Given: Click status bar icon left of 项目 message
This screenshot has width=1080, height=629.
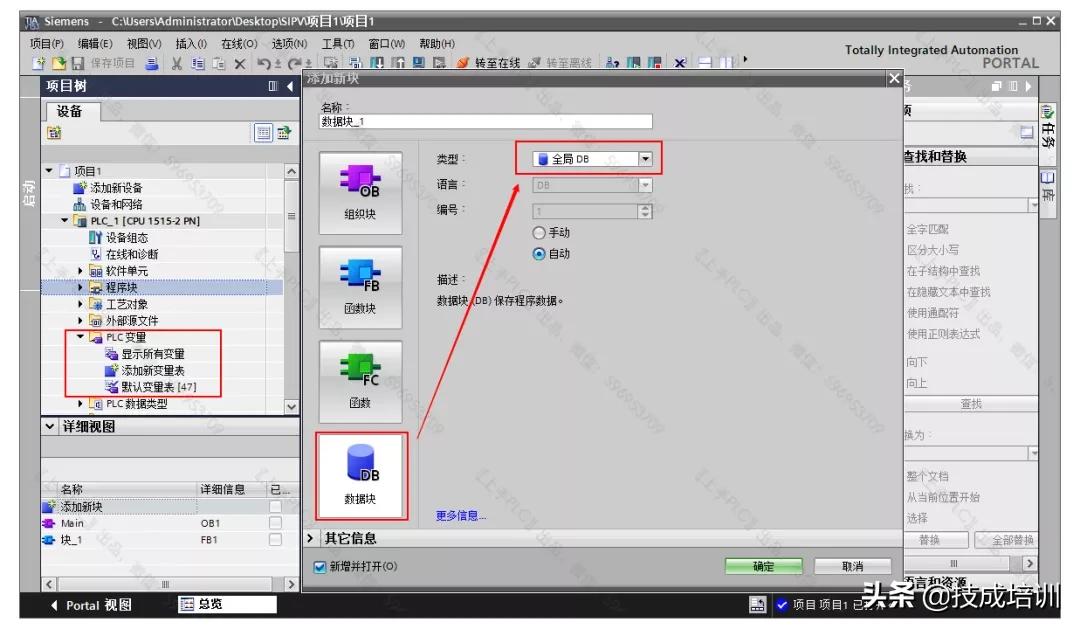Looking at the screenshot, I should [757, 605].
